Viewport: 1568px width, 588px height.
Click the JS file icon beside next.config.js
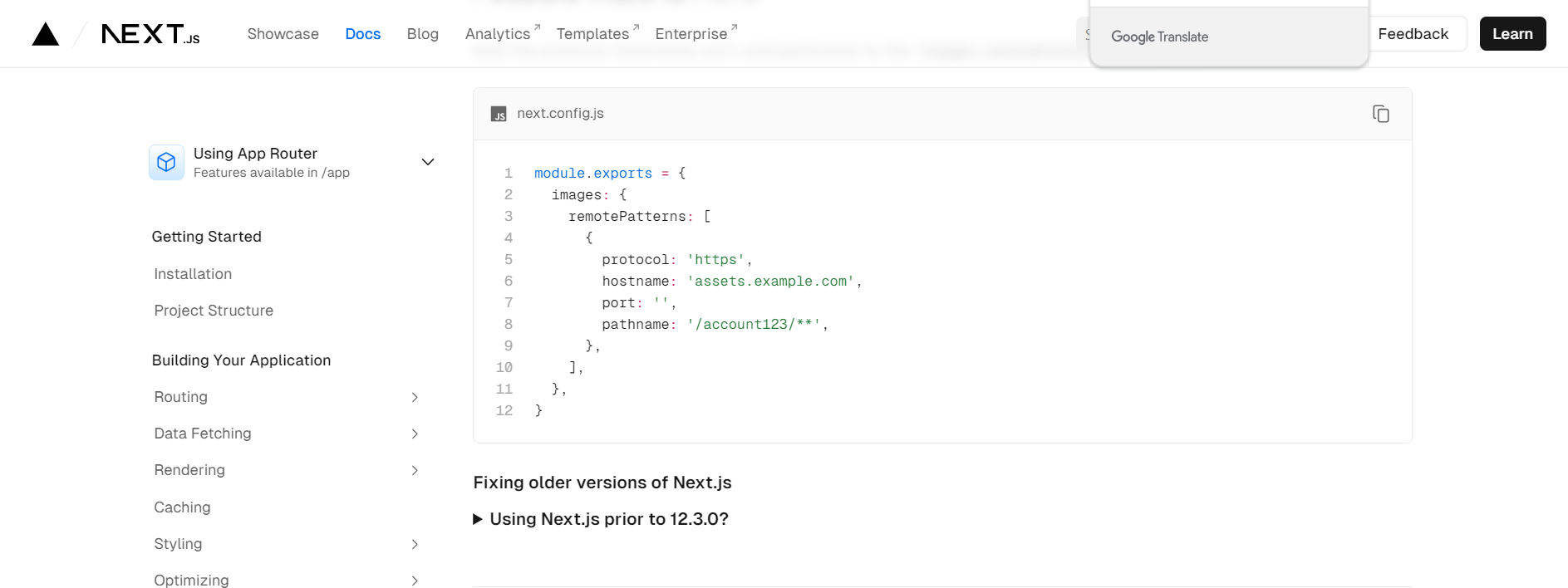(499, 114)
